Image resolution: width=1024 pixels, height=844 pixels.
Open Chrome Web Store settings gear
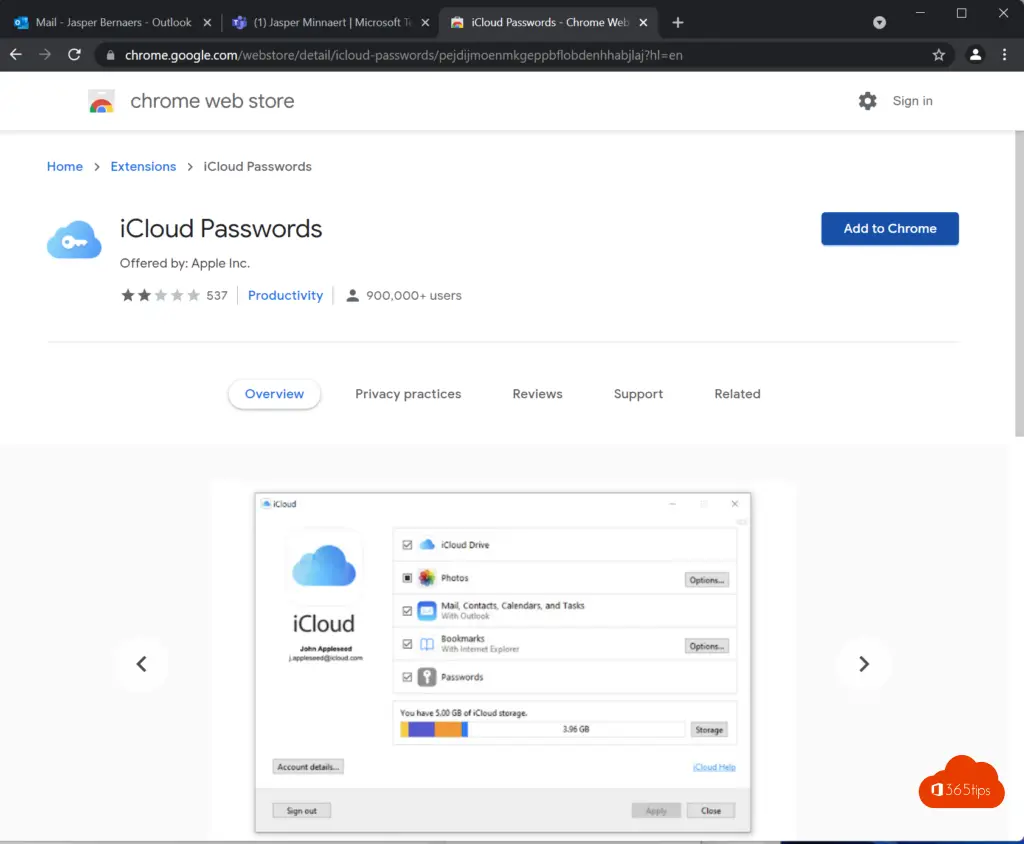point(867,101)
